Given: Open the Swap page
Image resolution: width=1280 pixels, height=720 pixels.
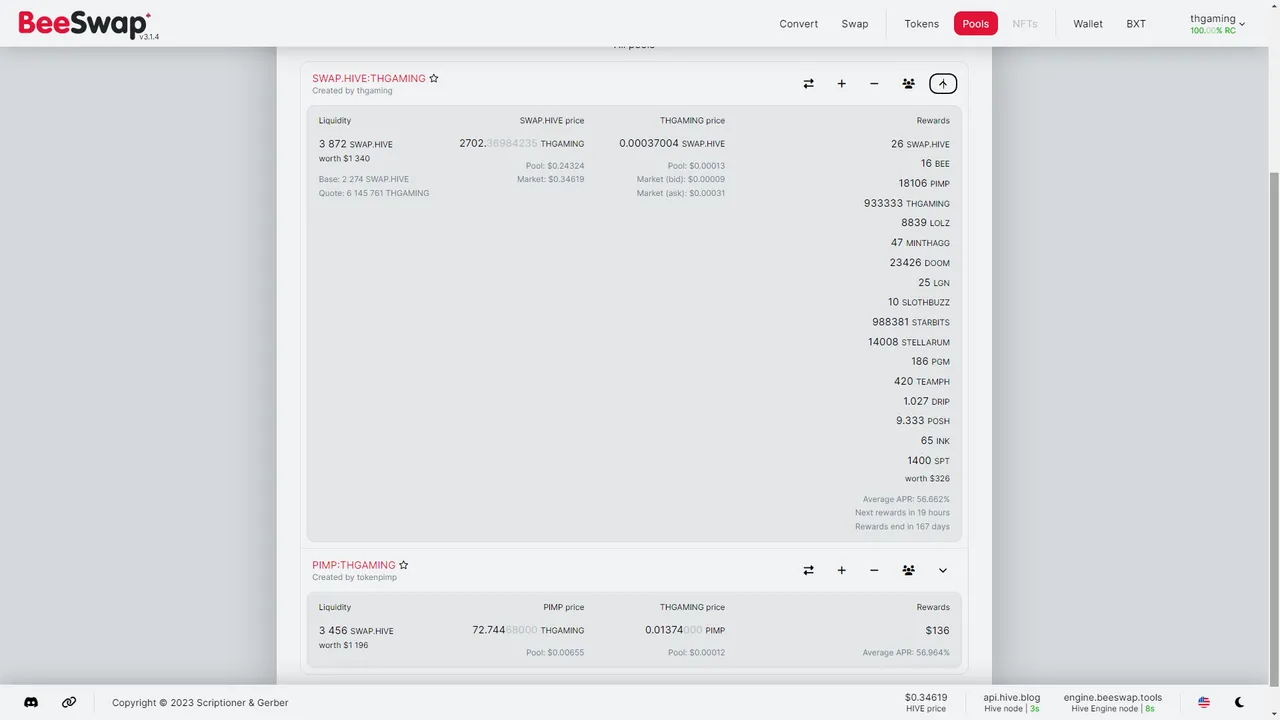Looking at the screenshot, I should pos(855,24).
